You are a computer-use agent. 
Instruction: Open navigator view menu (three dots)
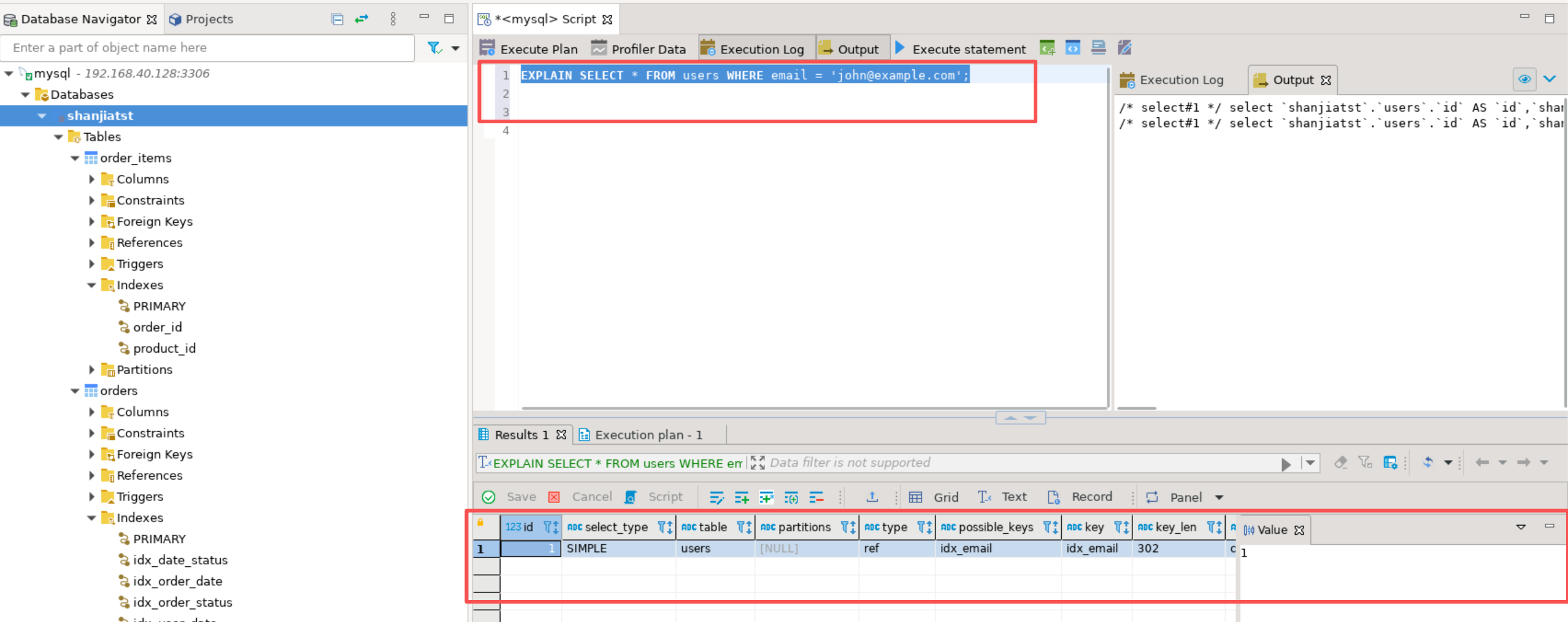(393, 19)
